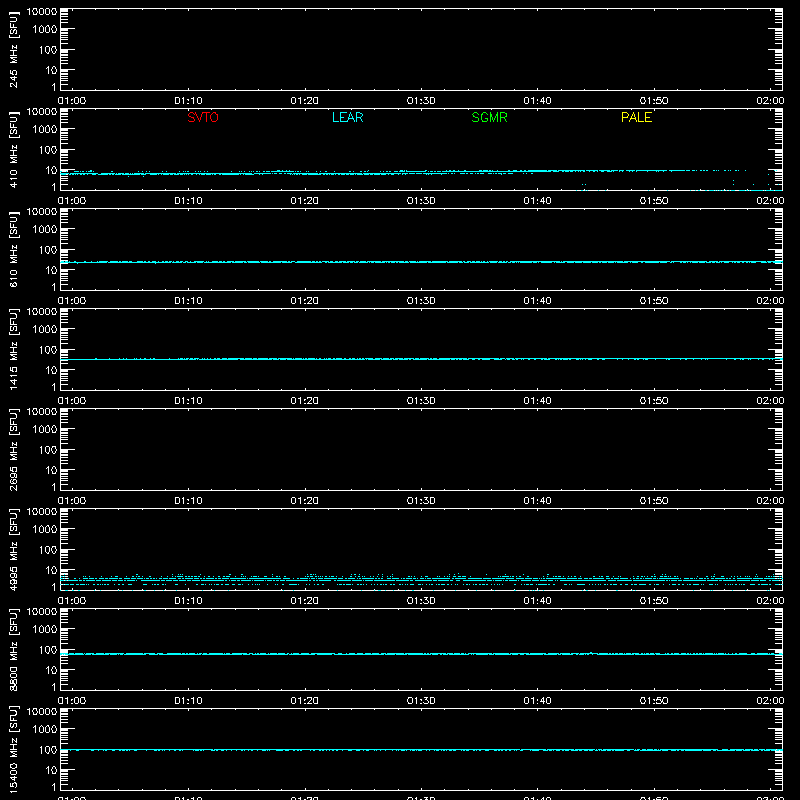Click the green SGMR station label

[489, 117]
